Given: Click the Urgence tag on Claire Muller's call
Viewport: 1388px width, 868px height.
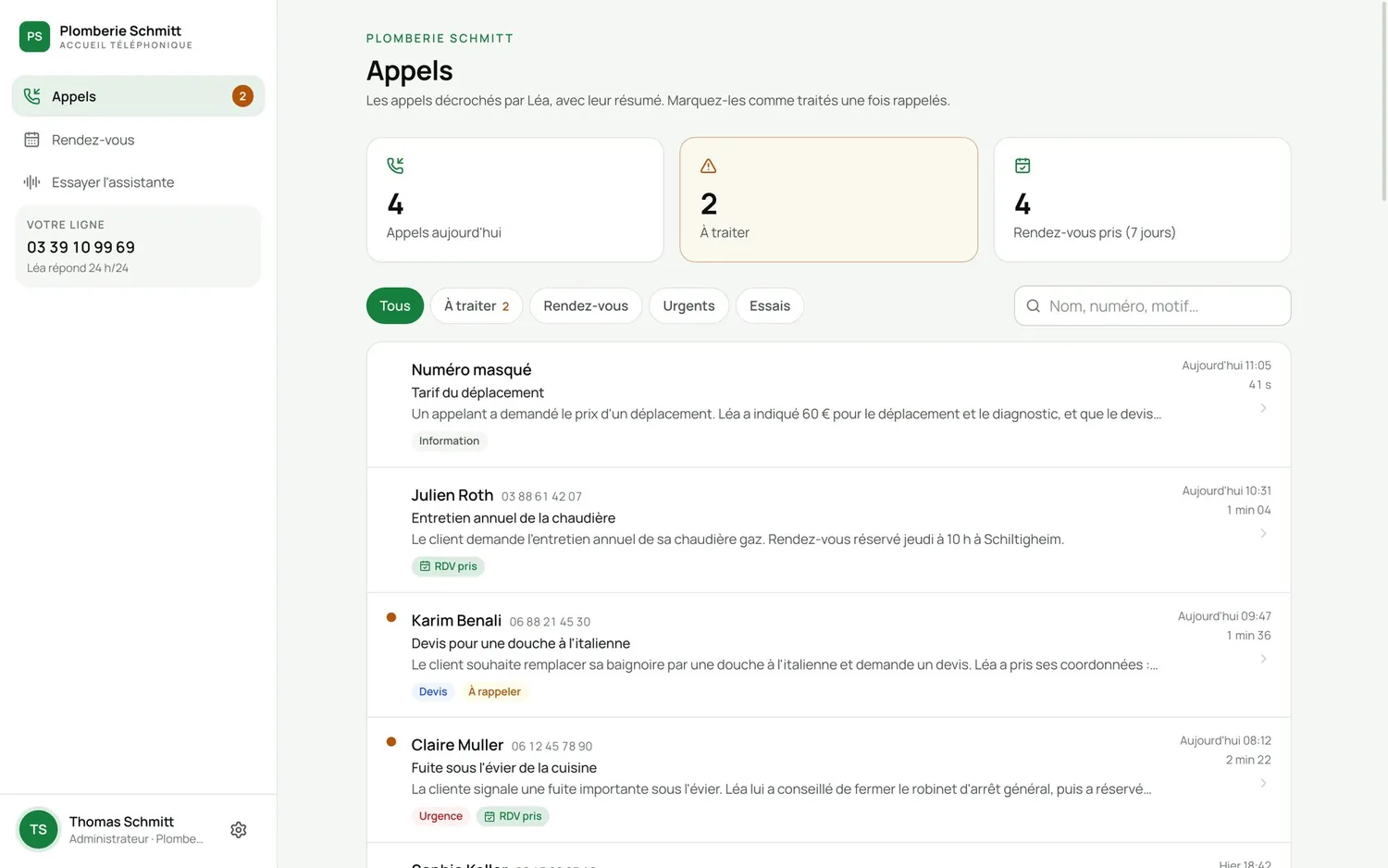Looking at the screenshot, I should [x=440, y=816].
